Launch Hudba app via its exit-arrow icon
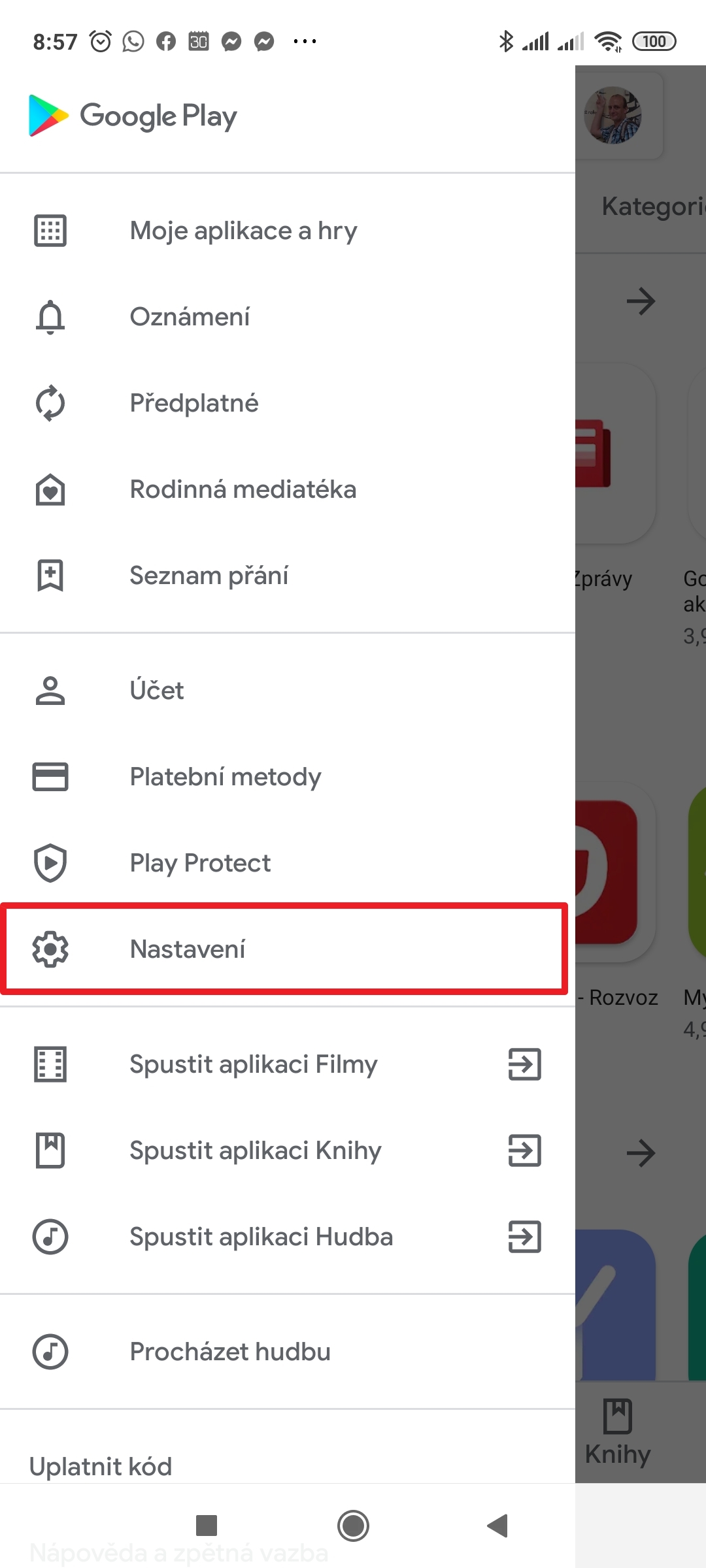 525,1237
